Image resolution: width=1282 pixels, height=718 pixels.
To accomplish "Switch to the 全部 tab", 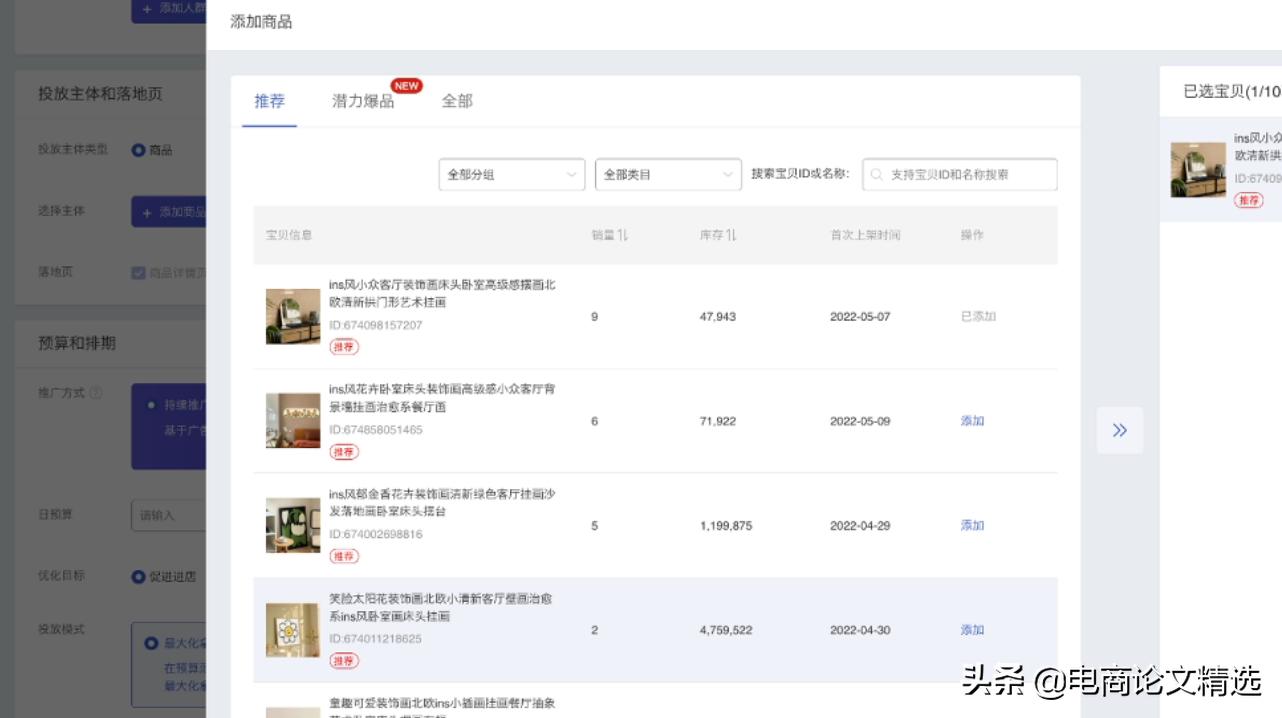I will coord(457,101).
